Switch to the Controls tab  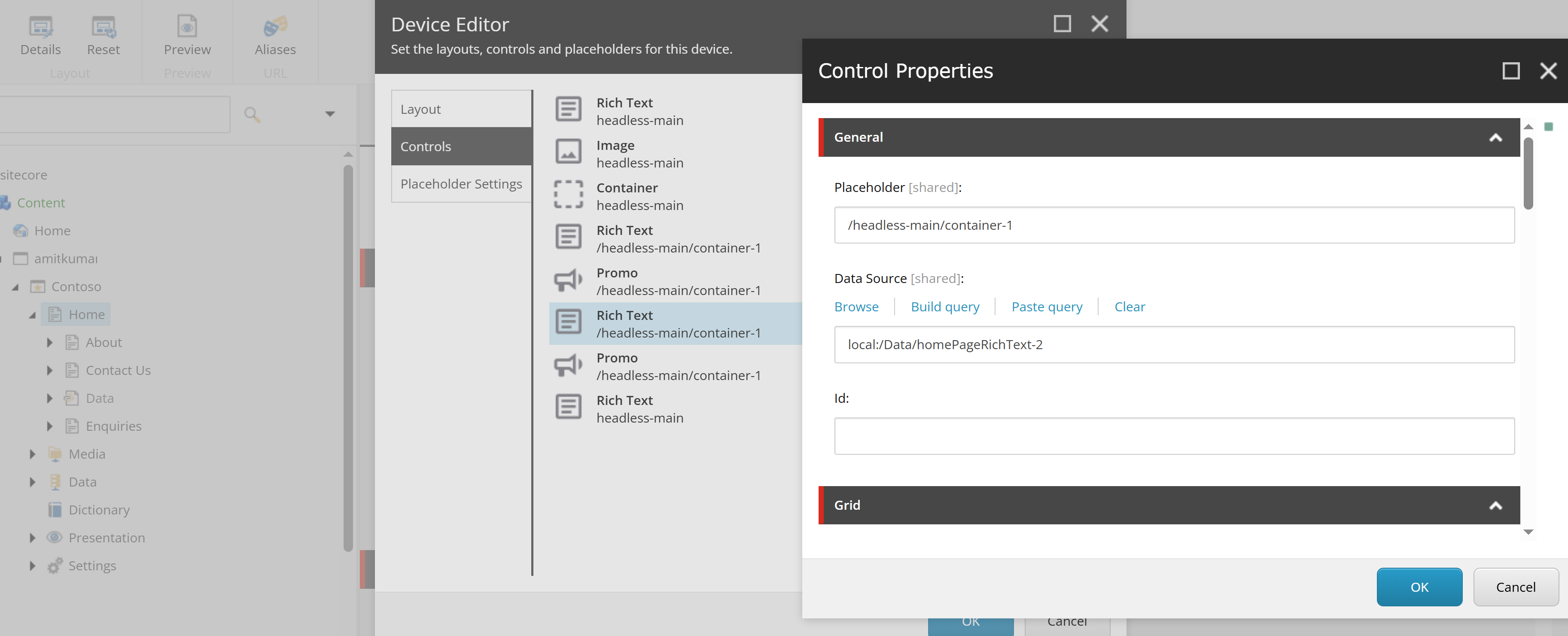461,147
